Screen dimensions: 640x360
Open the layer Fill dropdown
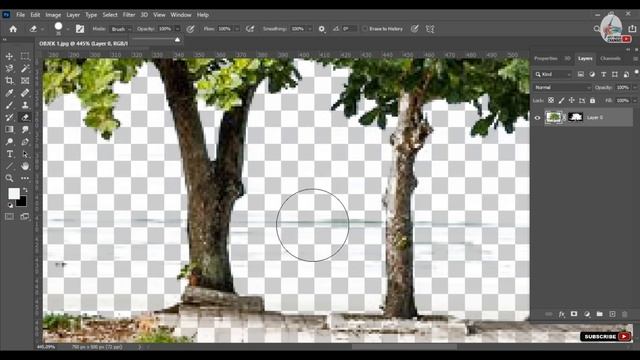635,100
